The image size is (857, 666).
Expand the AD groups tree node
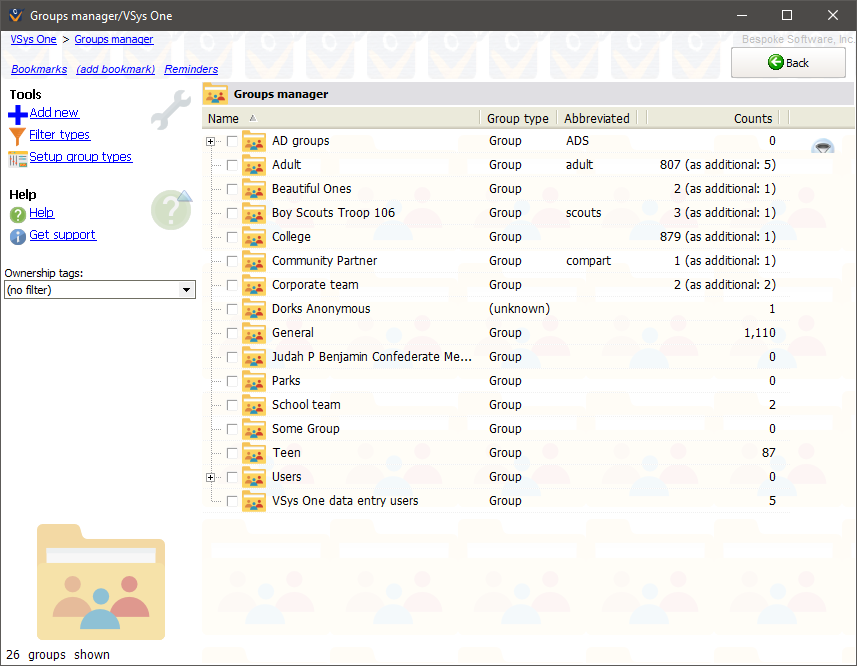coord(211,141)
